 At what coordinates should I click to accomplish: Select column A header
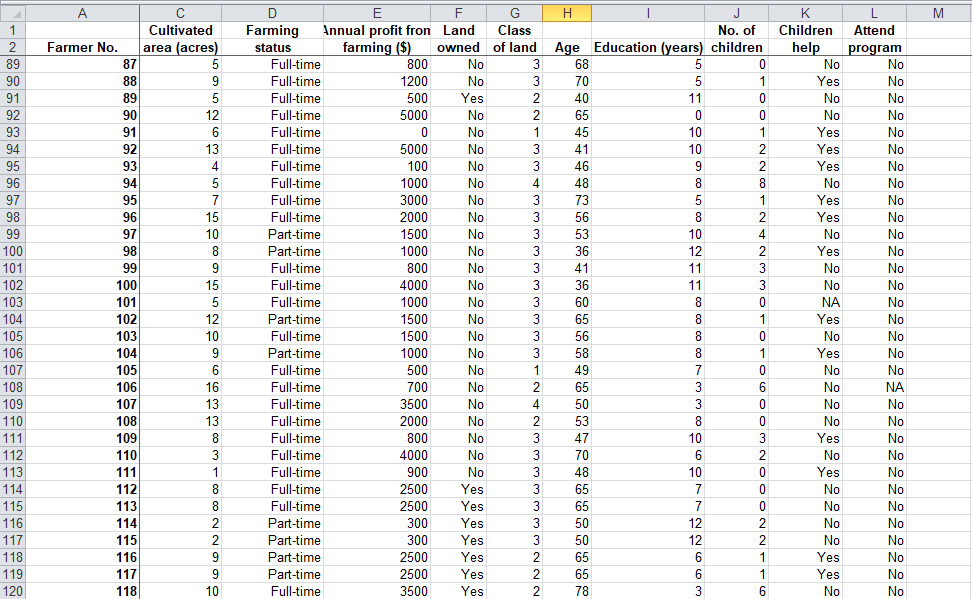82,13
